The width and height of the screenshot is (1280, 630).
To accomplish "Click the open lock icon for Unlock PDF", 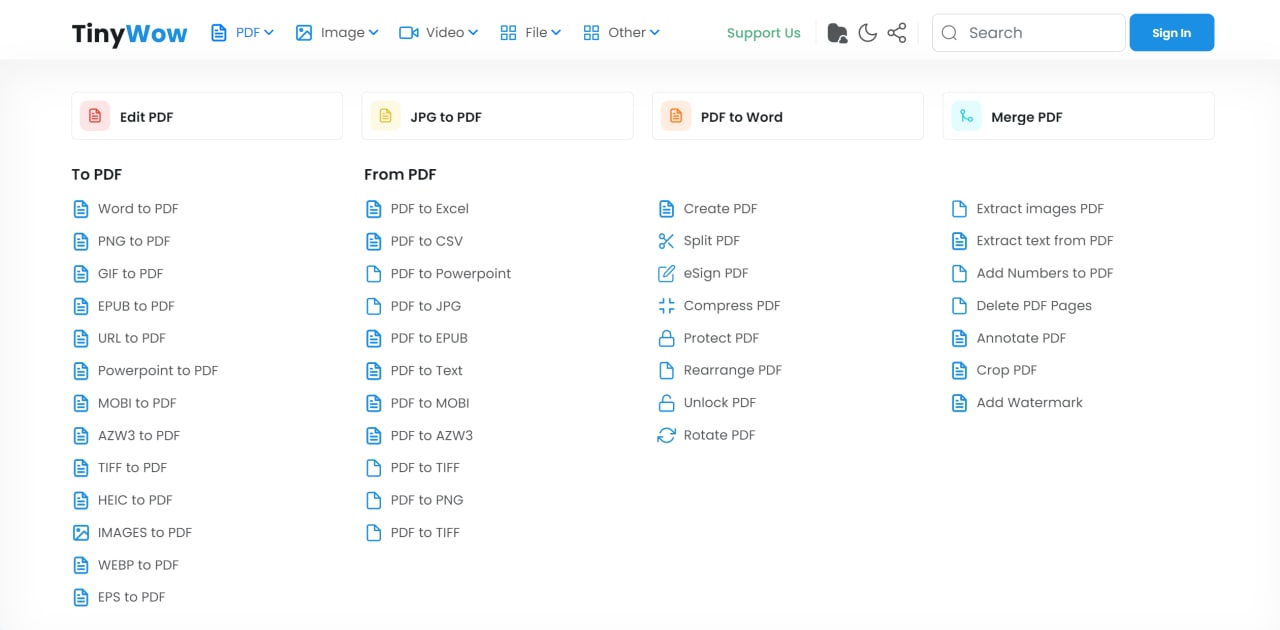I will [666, 403].
